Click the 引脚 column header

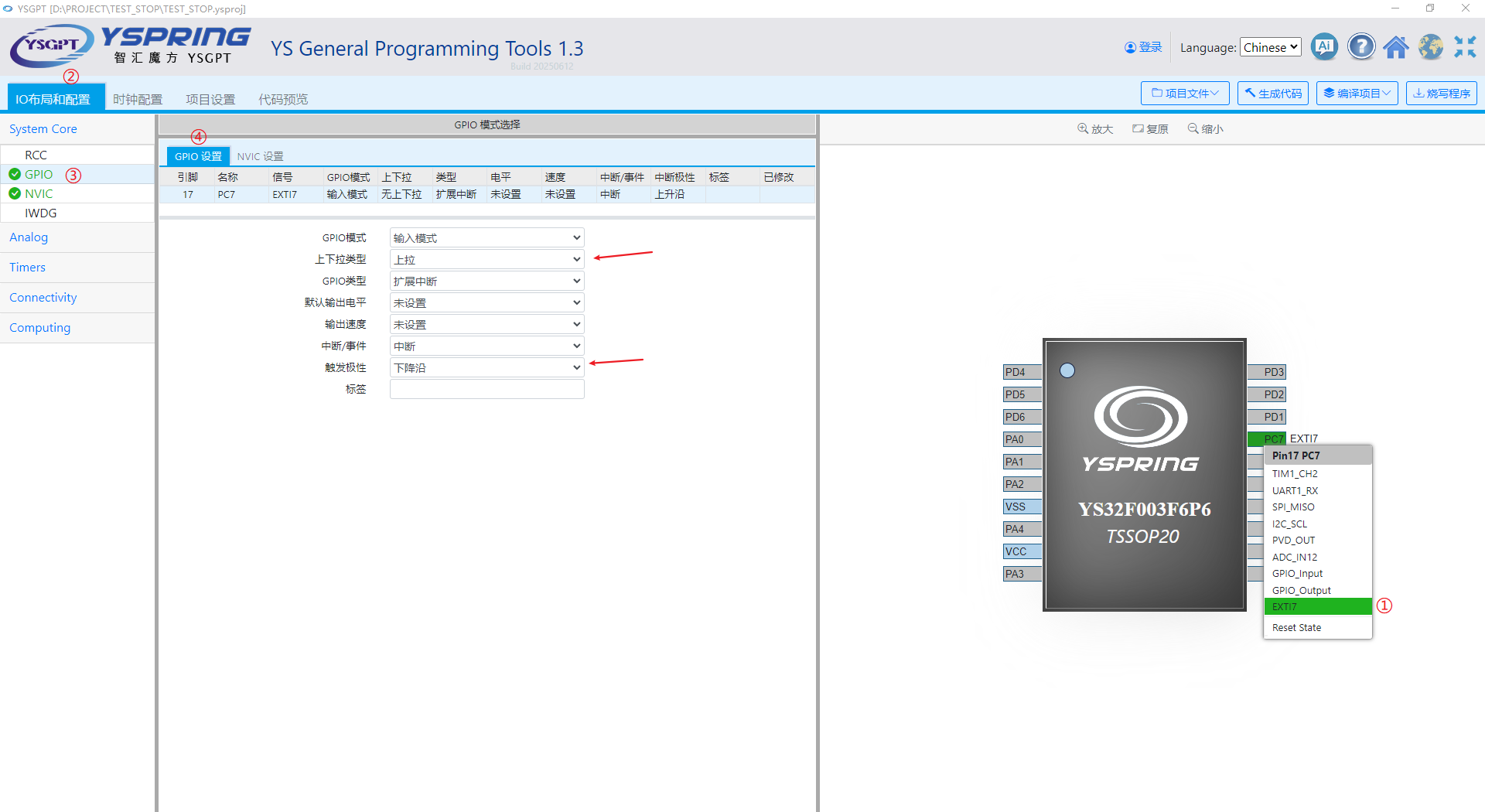click(187, 177)
